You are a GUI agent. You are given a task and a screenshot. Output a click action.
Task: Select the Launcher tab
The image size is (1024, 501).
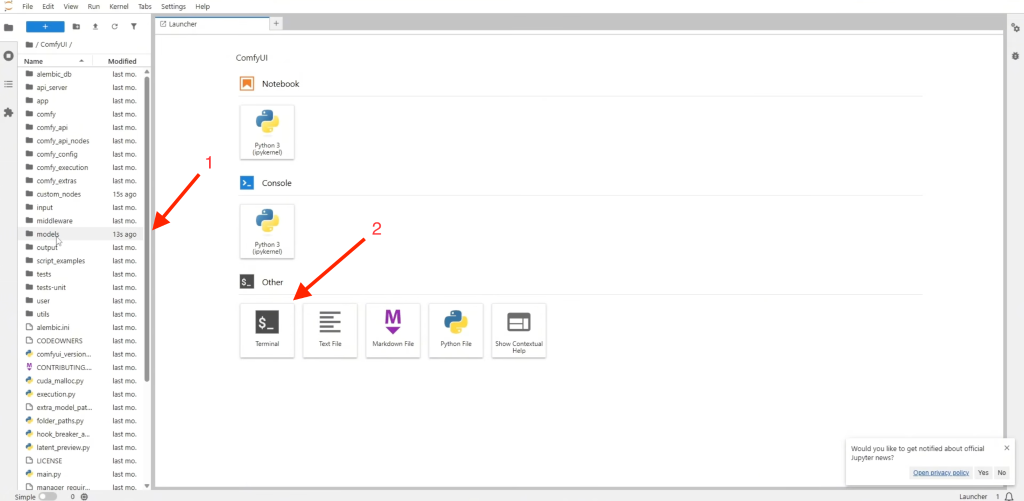212,24
